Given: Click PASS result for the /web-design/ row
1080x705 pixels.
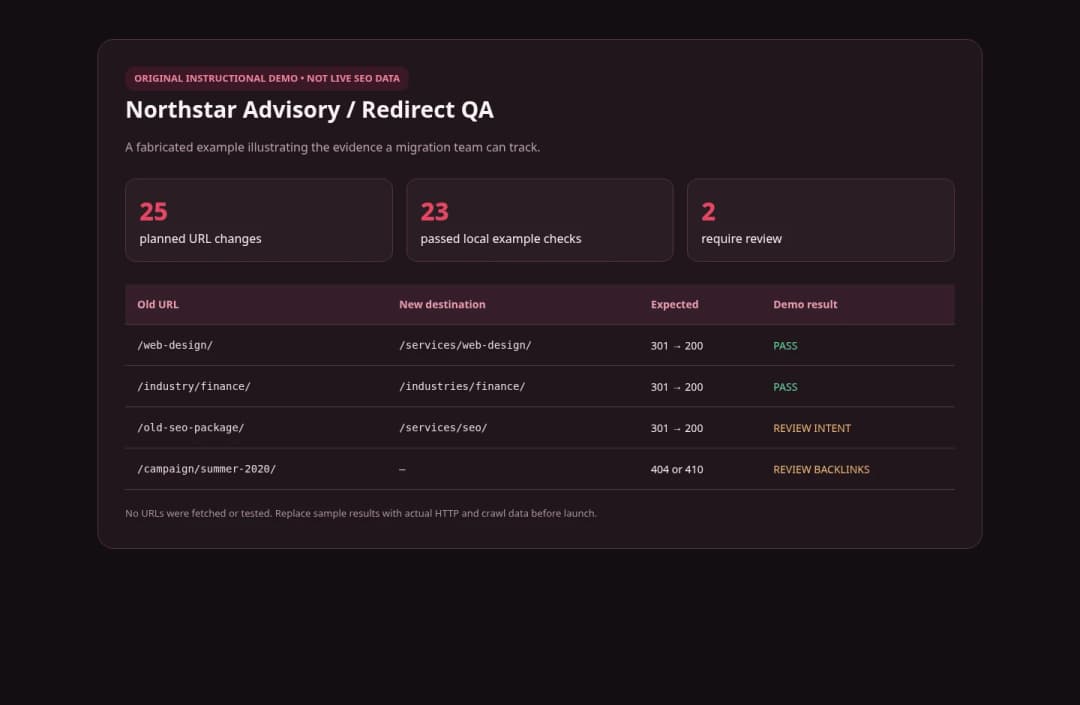Looking at the screenshot, I should pyautogui.click(x=785, y=346).
